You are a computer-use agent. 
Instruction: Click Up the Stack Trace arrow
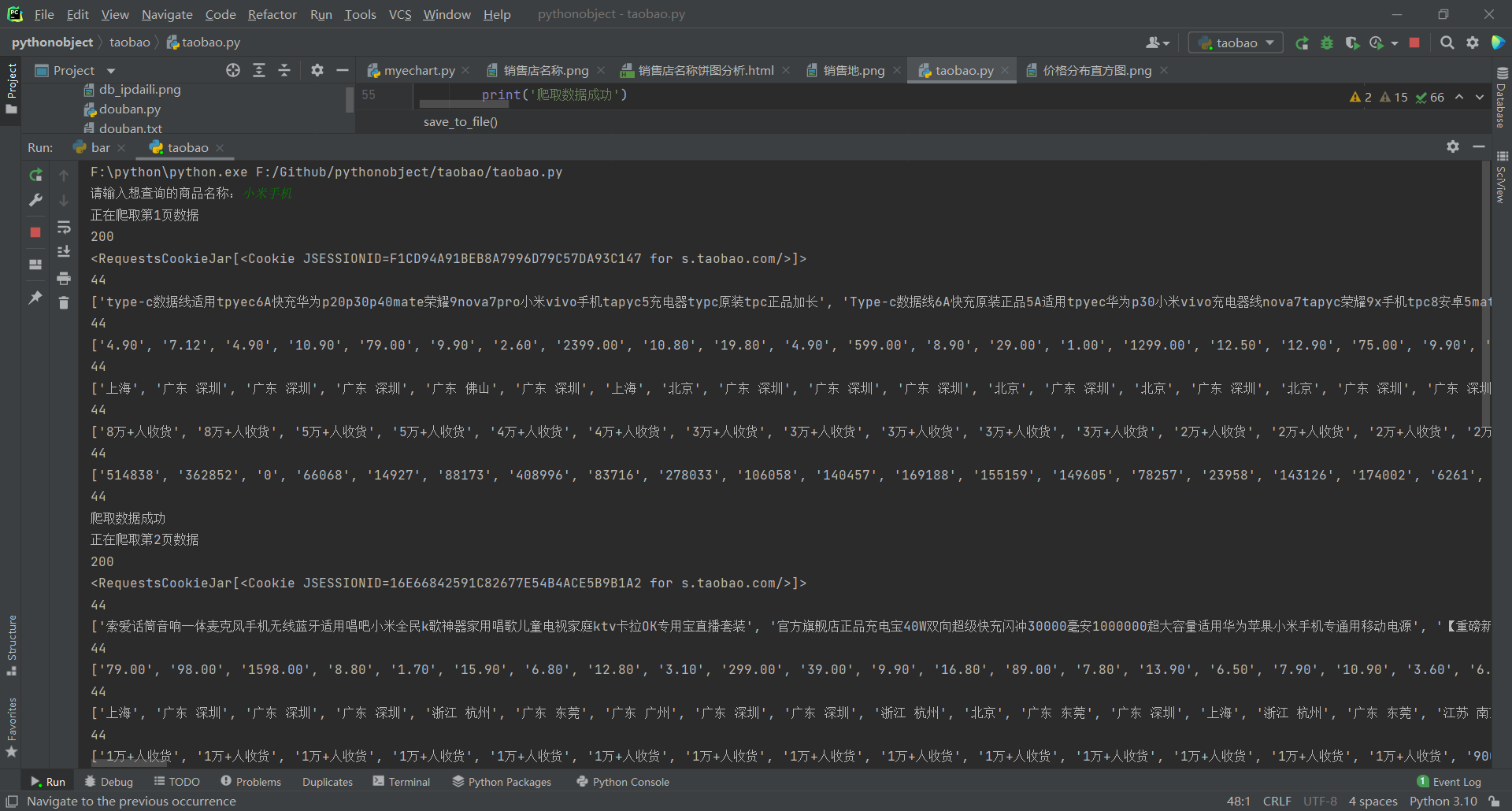click(64, 176)
